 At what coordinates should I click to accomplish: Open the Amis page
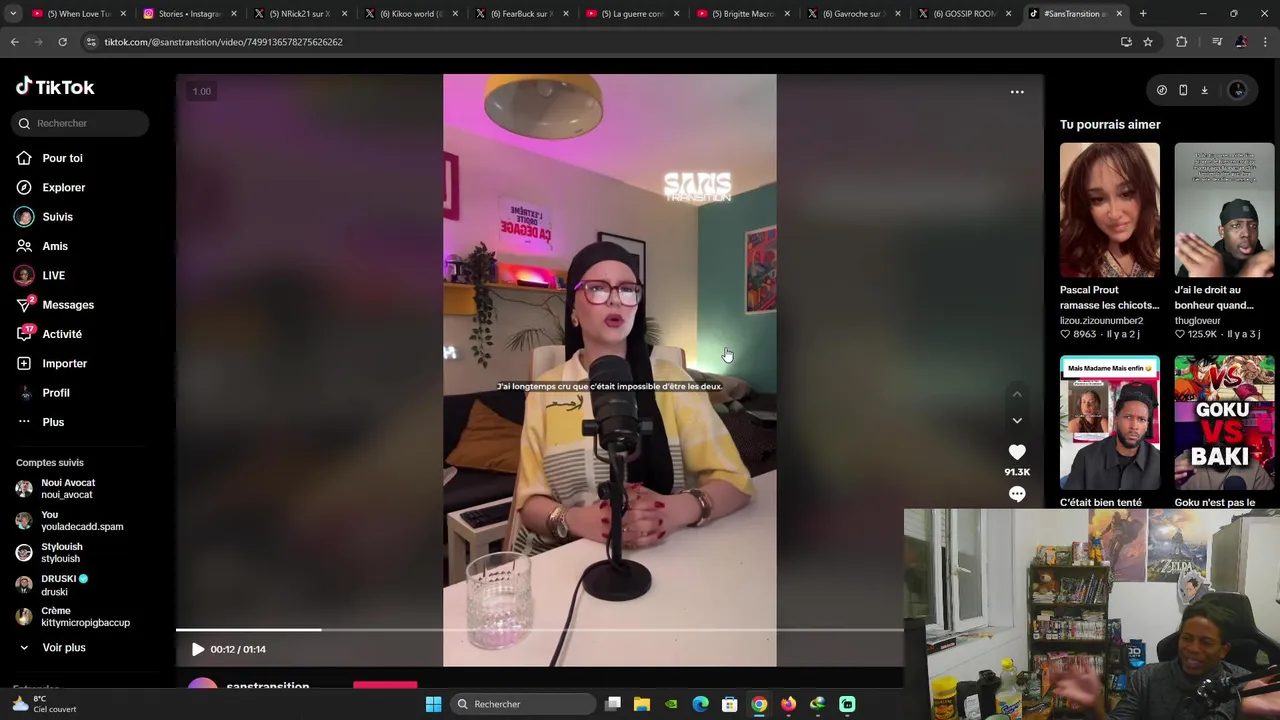[x=55, y=246]
